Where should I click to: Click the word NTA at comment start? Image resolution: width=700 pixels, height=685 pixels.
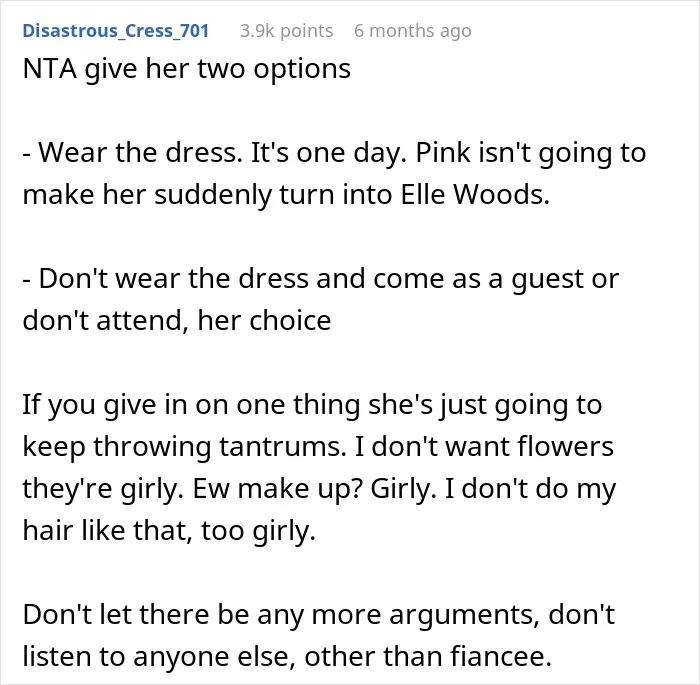(50, 69)
